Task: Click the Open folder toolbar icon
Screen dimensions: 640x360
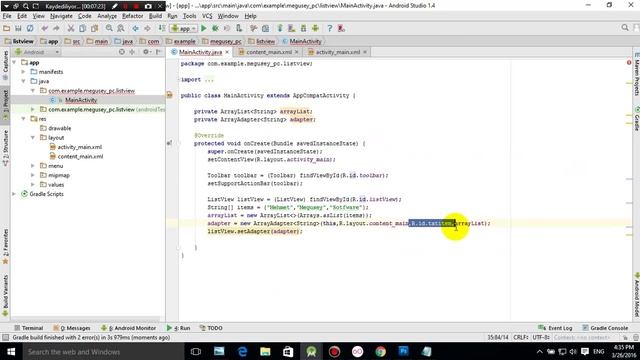Action: click(6, 28)
